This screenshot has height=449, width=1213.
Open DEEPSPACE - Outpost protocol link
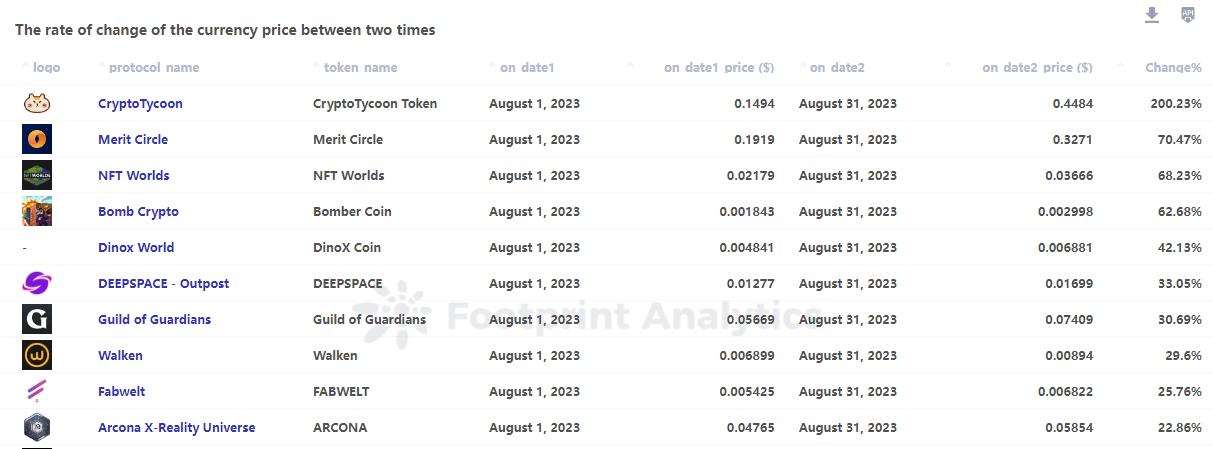pos(163,283)
